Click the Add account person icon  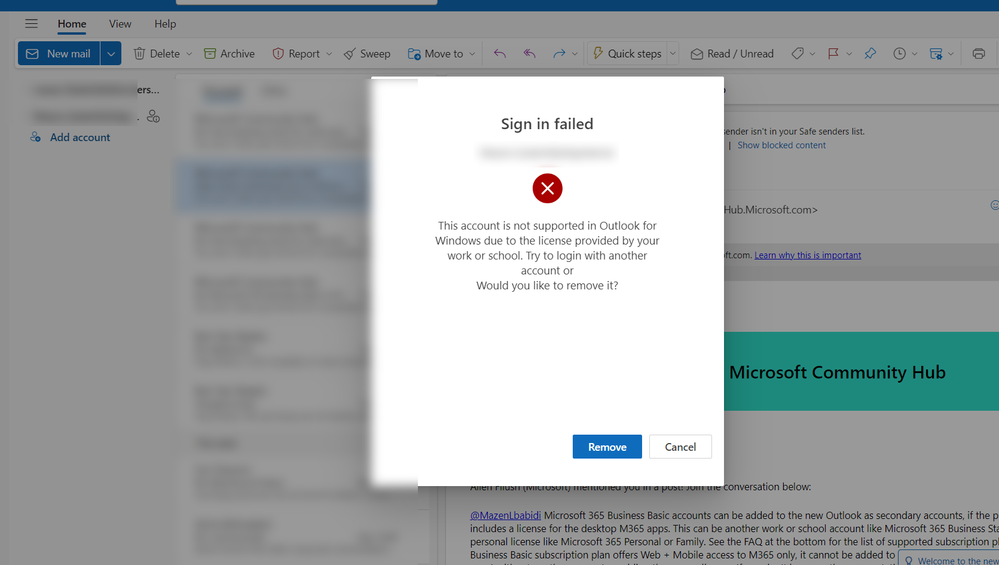36,137
